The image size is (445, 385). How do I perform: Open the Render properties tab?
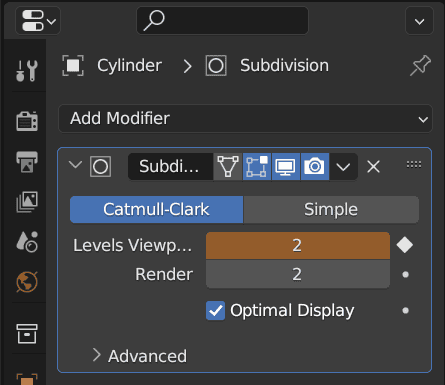pyautogui.click(x=27, y=121)
